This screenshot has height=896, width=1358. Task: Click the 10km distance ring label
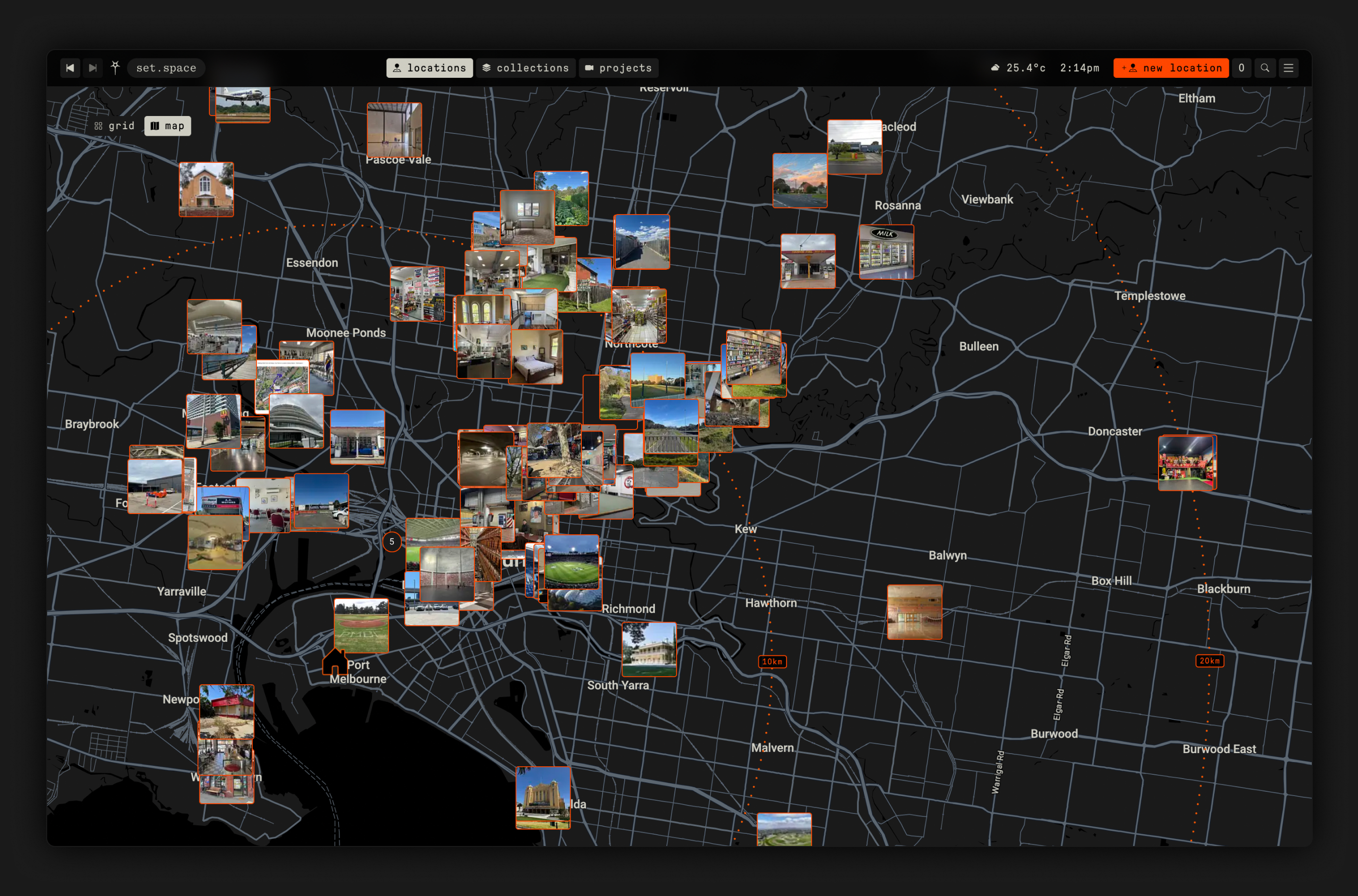pyautogui.click(x=772, y=662)
